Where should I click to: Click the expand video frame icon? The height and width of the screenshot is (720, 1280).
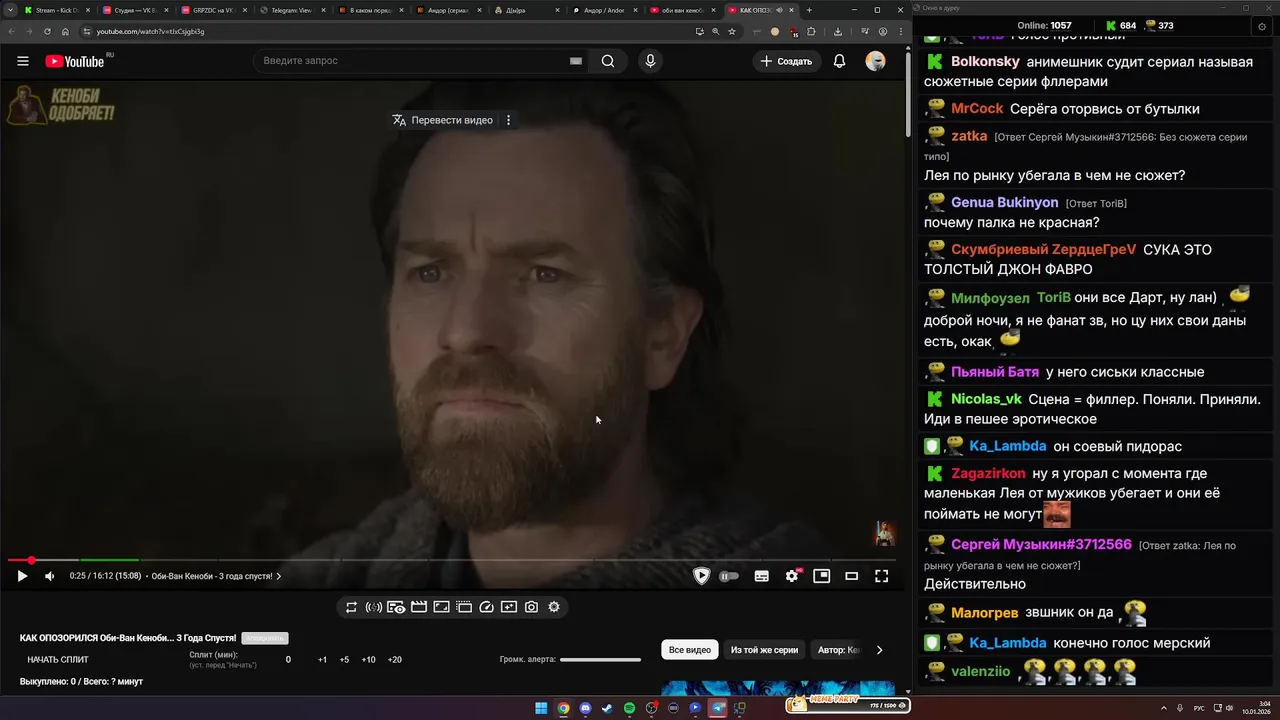click(x=441, y=607)
